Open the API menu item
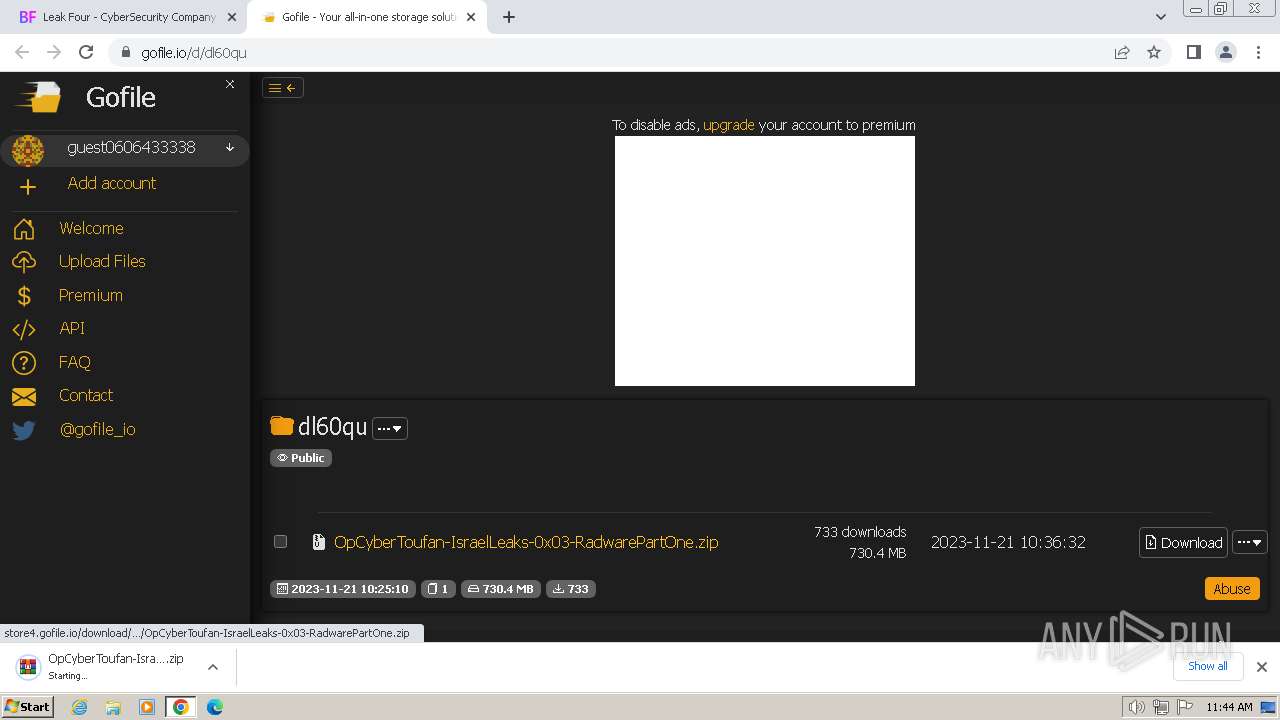The image size is (1280, 720). [x=72, y=328]
